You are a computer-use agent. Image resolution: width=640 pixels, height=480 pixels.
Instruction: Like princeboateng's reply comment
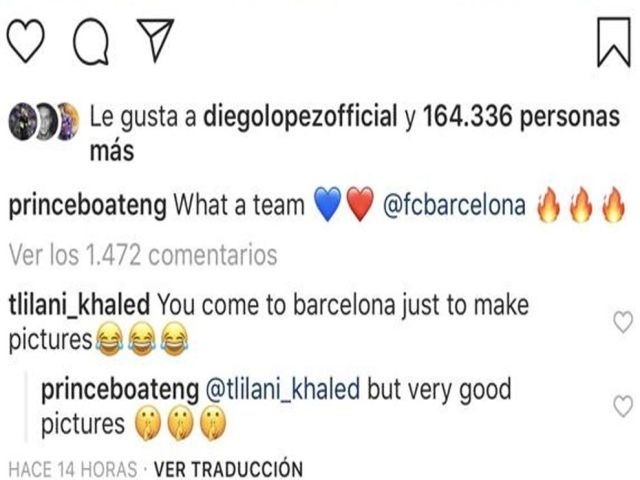click(622, 405)
